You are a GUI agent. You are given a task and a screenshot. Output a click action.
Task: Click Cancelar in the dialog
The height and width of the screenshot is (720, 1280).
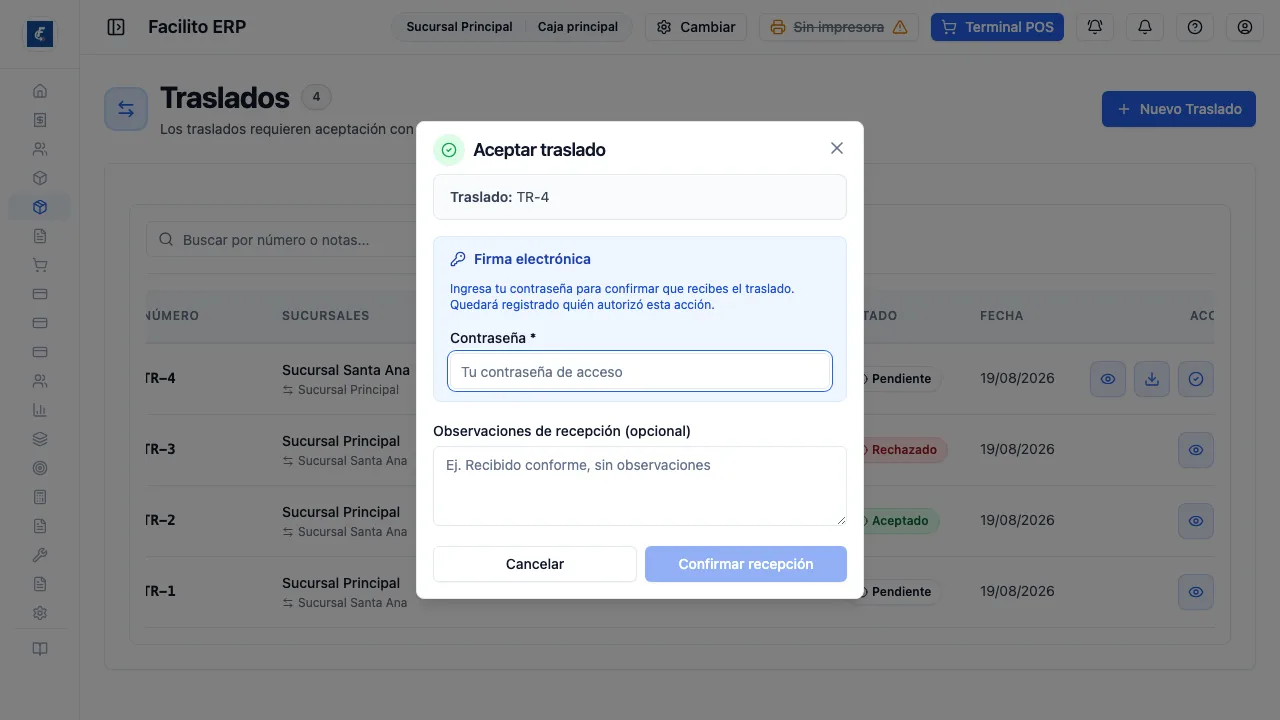pyautogui.click(x=535, y=564)
